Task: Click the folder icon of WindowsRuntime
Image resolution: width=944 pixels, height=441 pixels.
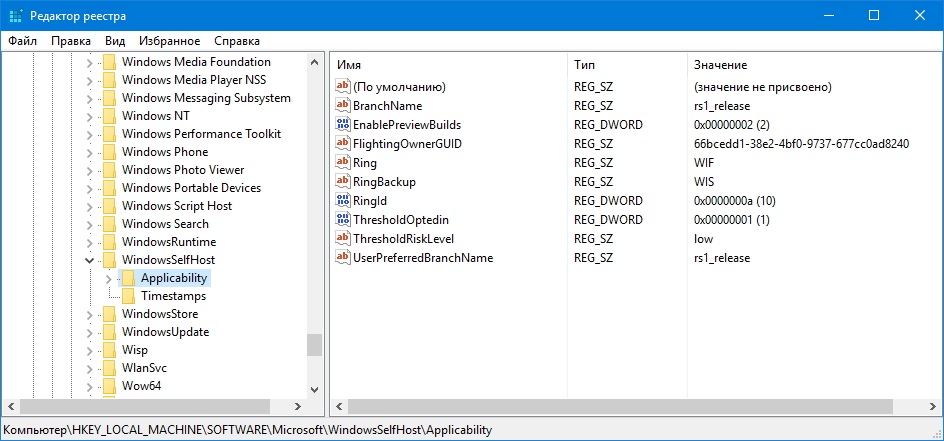Action: (x=109, y=242)
